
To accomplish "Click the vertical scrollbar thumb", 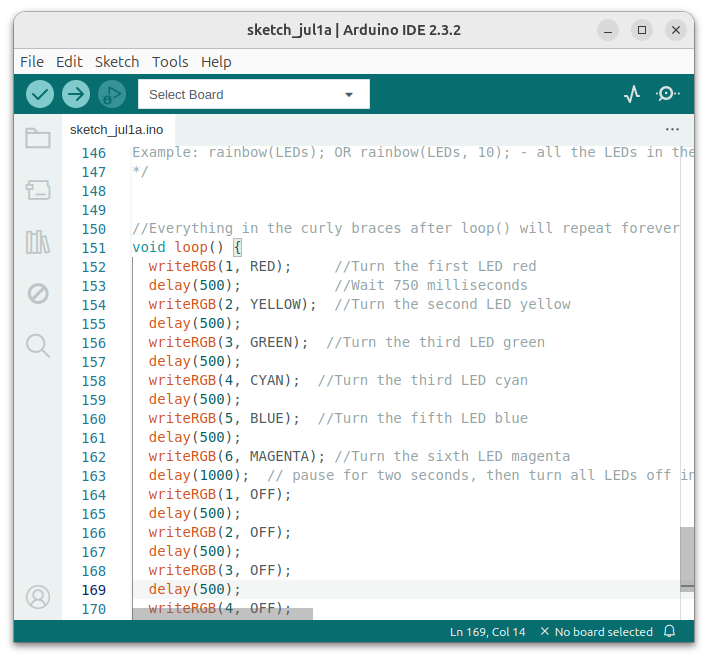I will pyautogui.click(x=687, y=559).
